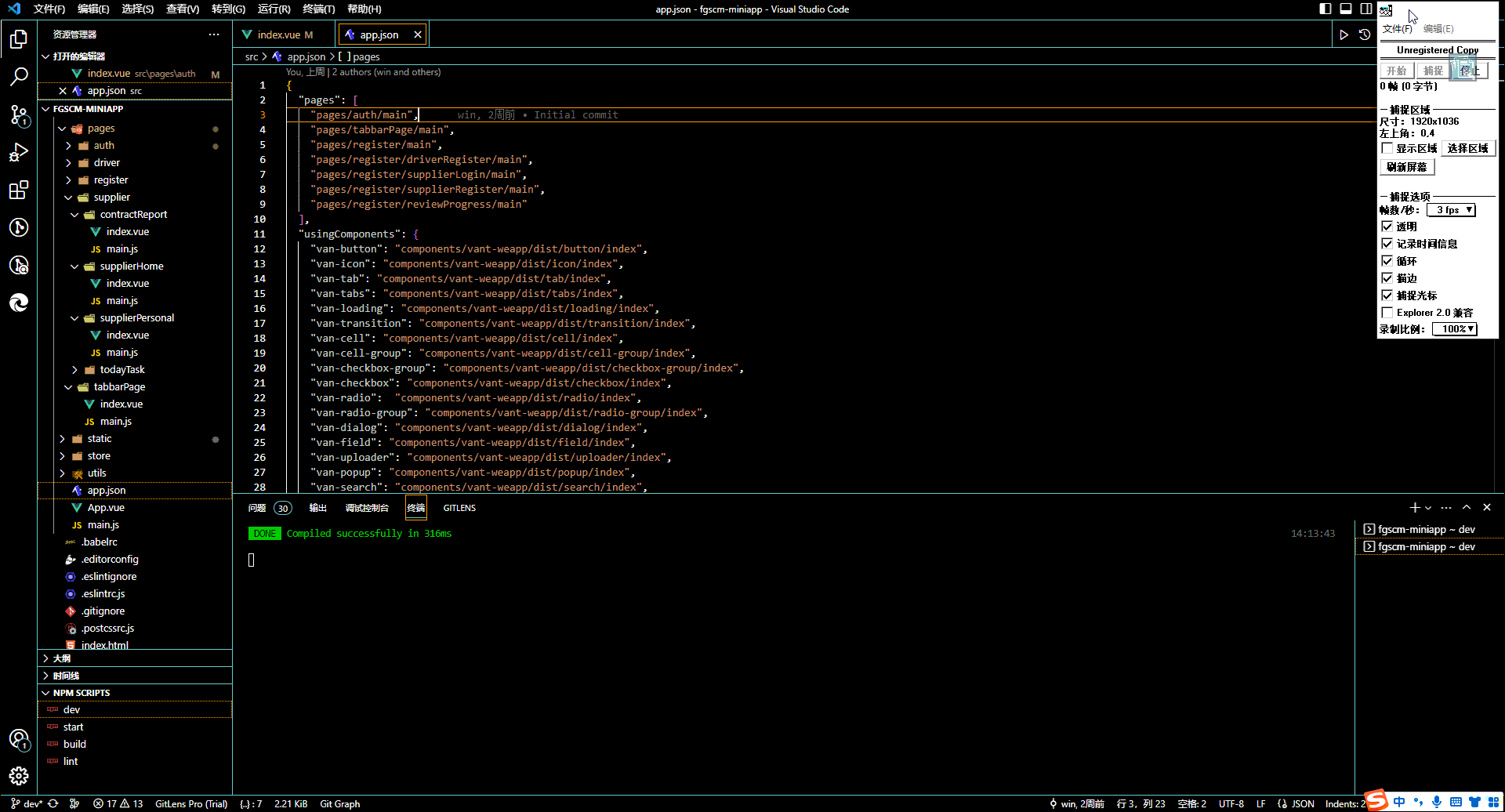The width and height of the screenshot is (1505, 812).
Task: Open the 运行(R) menu
Action: 274,9
